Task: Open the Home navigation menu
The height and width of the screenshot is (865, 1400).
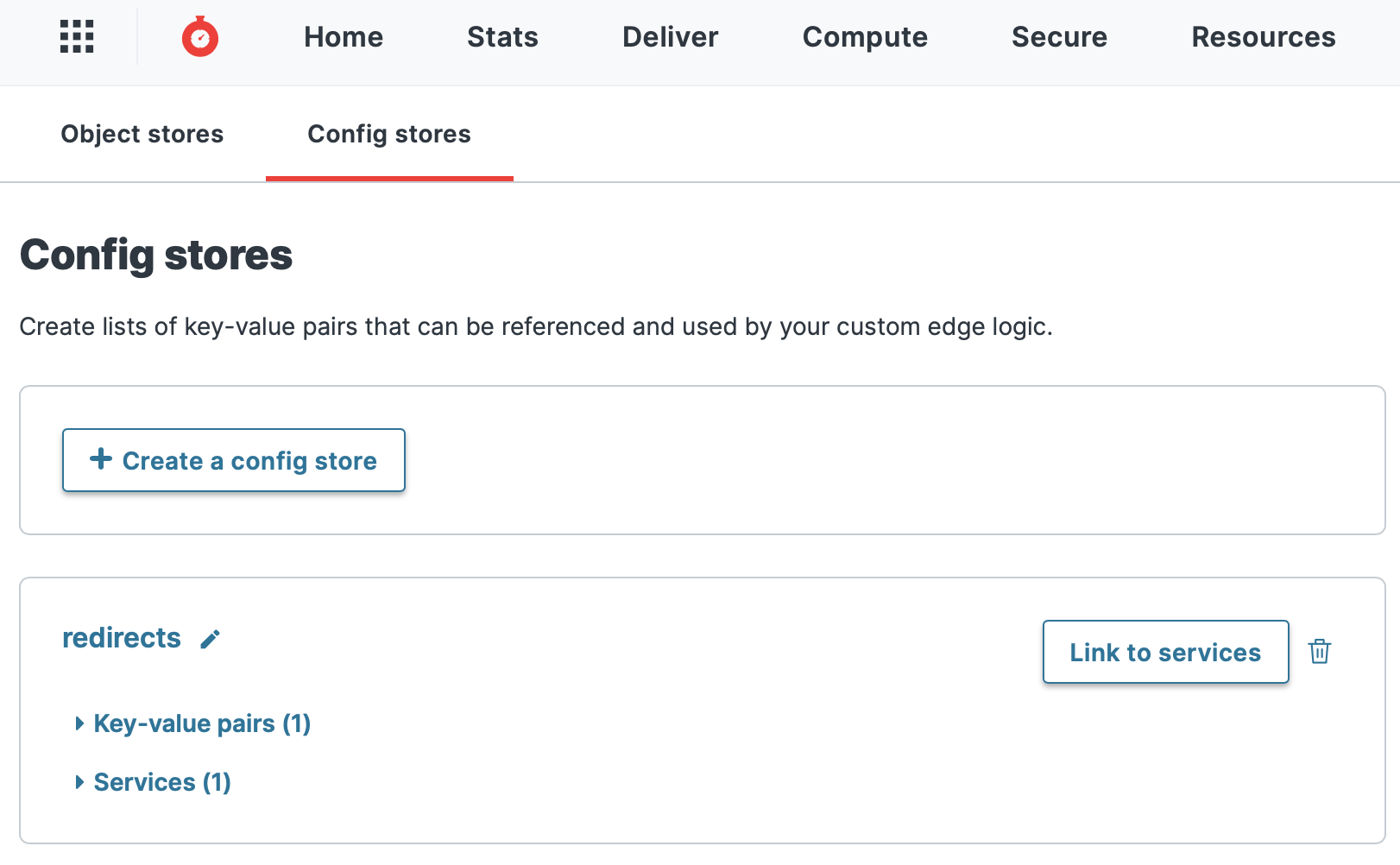Action: [x=343, y=37]
